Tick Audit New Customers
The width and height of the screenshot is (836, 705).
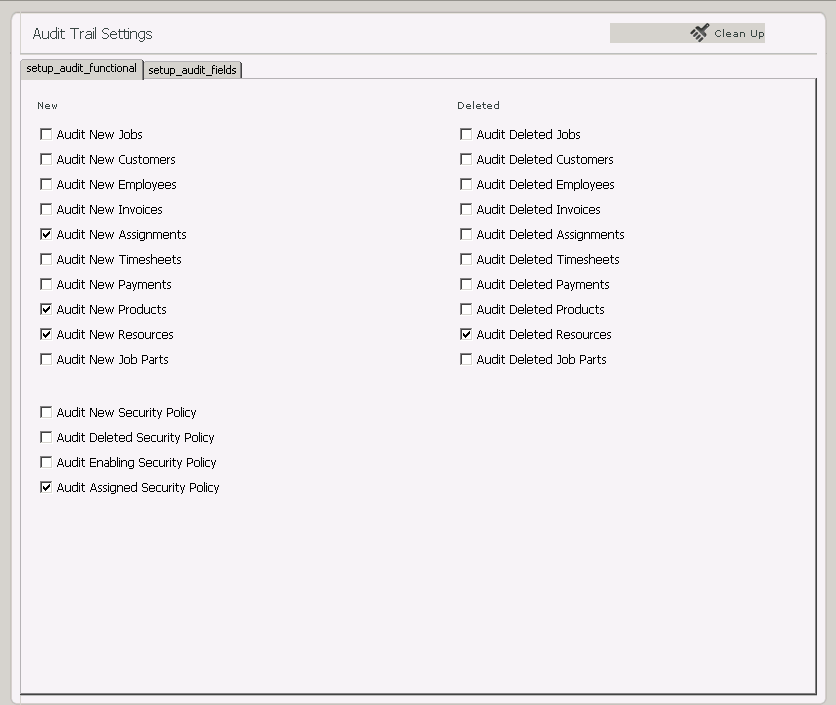click(x=46, y=159)
